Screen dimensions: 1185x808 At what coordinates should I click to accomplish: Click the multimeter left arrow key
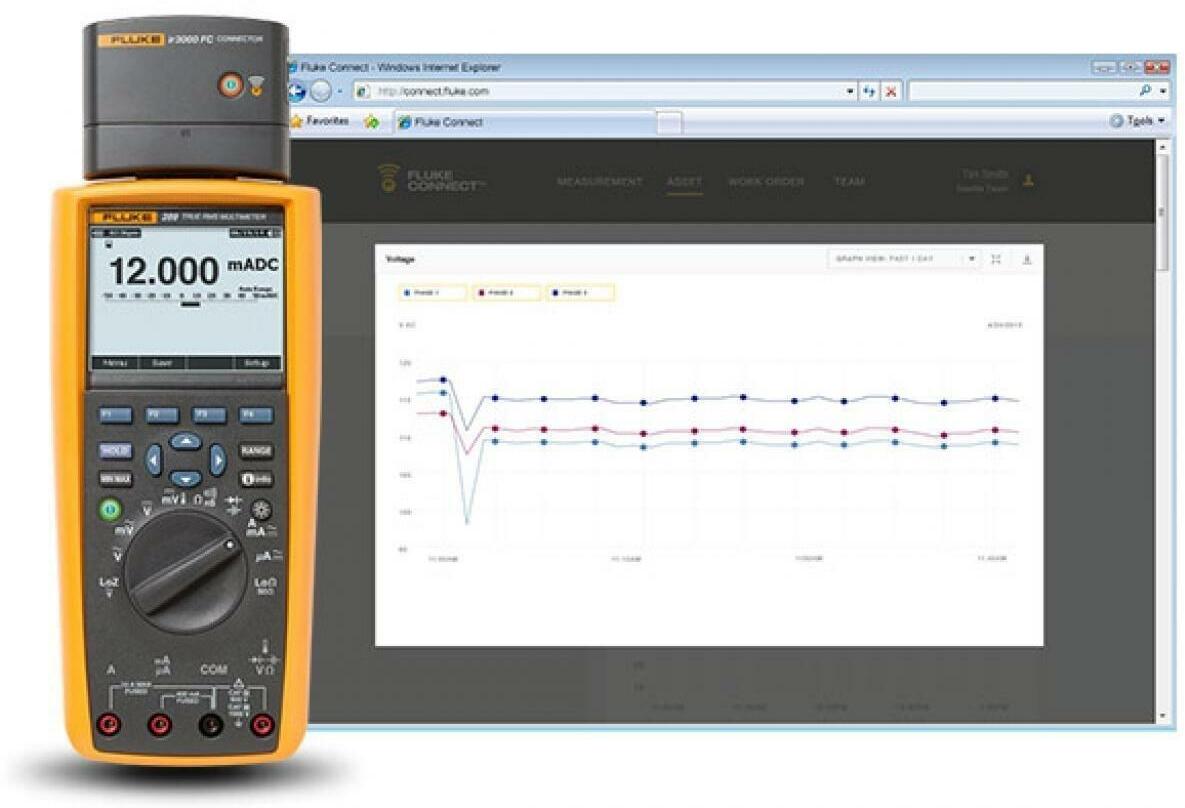click(153, 459)
